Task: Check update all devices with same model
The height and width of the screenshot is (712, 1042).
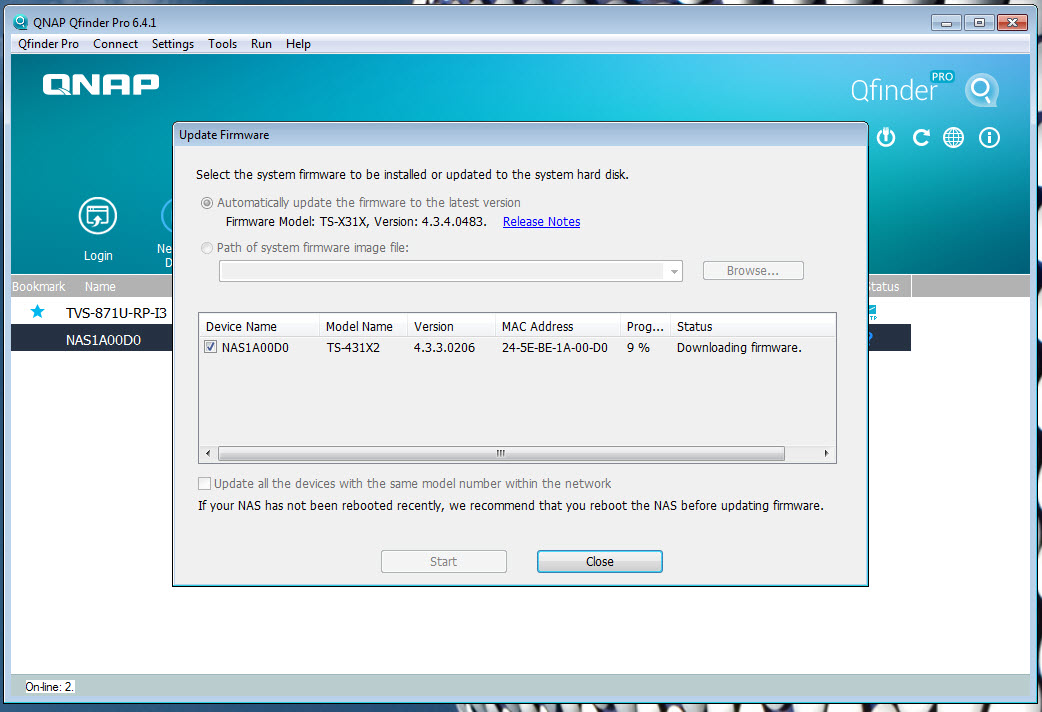Action: click(x=205, y=483)
